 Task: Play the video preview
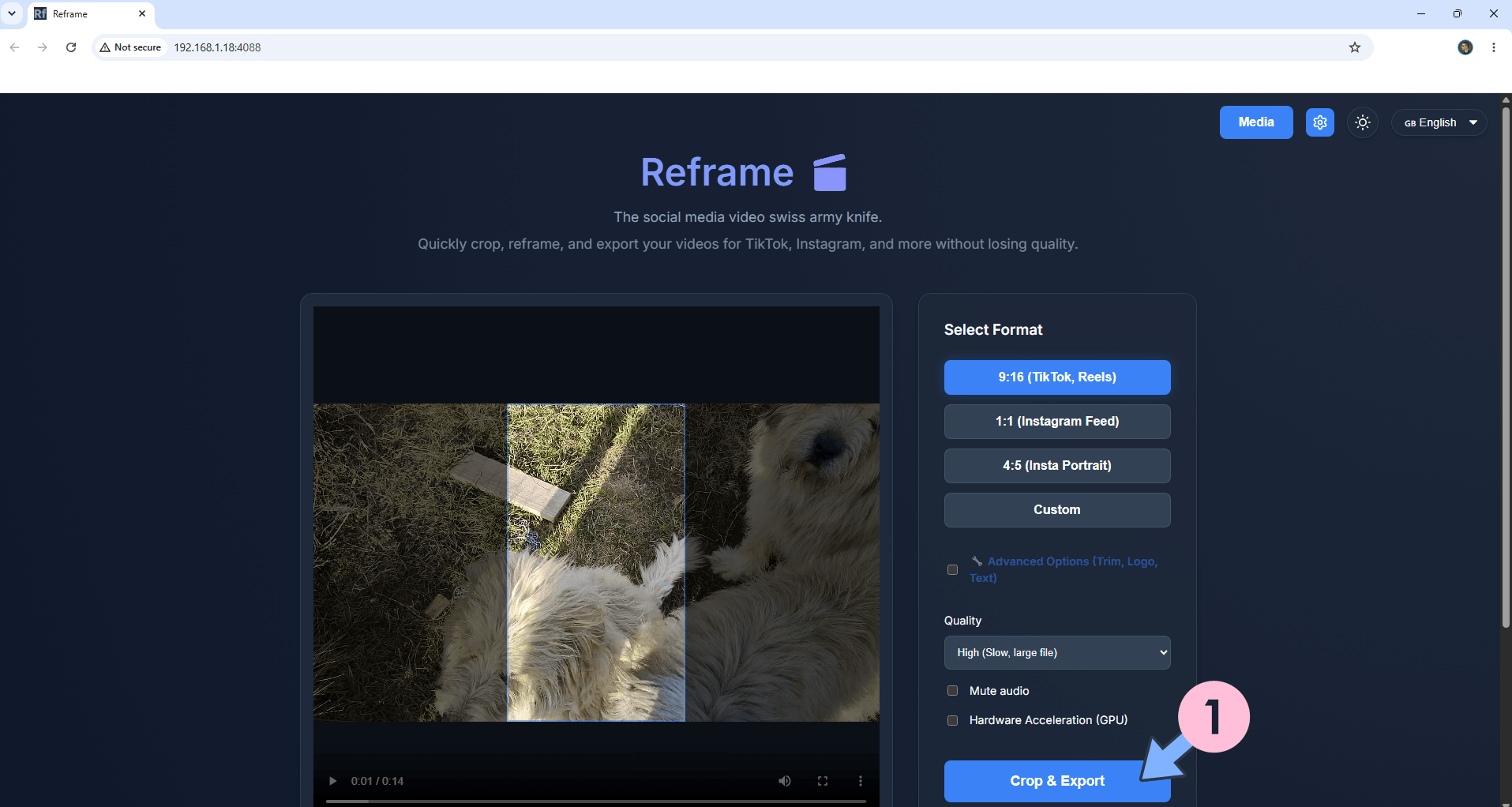332,781
